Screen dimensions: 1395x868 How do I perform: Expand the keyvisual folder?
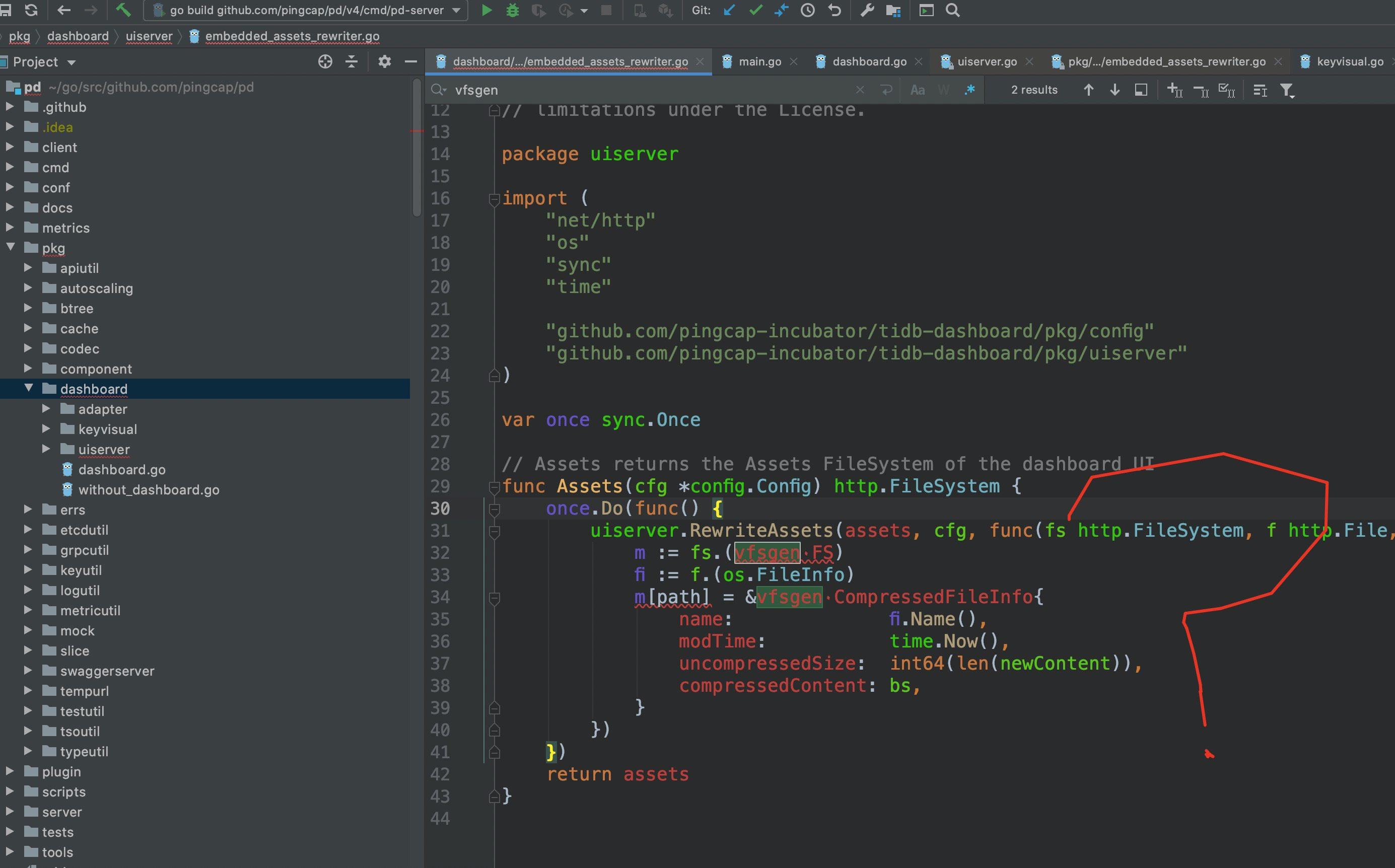coord(46,429)
